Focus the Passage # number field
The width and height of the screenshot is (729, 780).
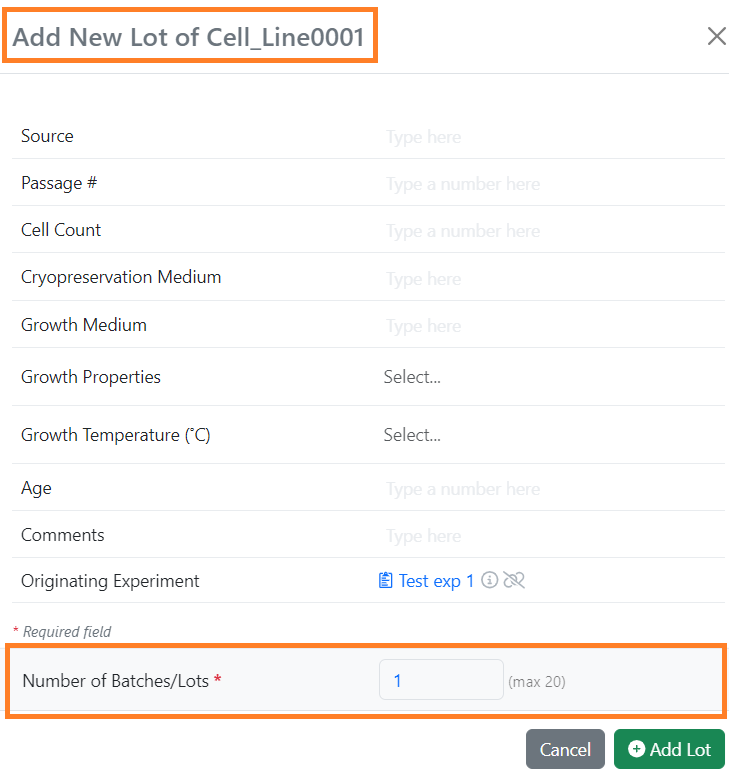coord(552,184)
